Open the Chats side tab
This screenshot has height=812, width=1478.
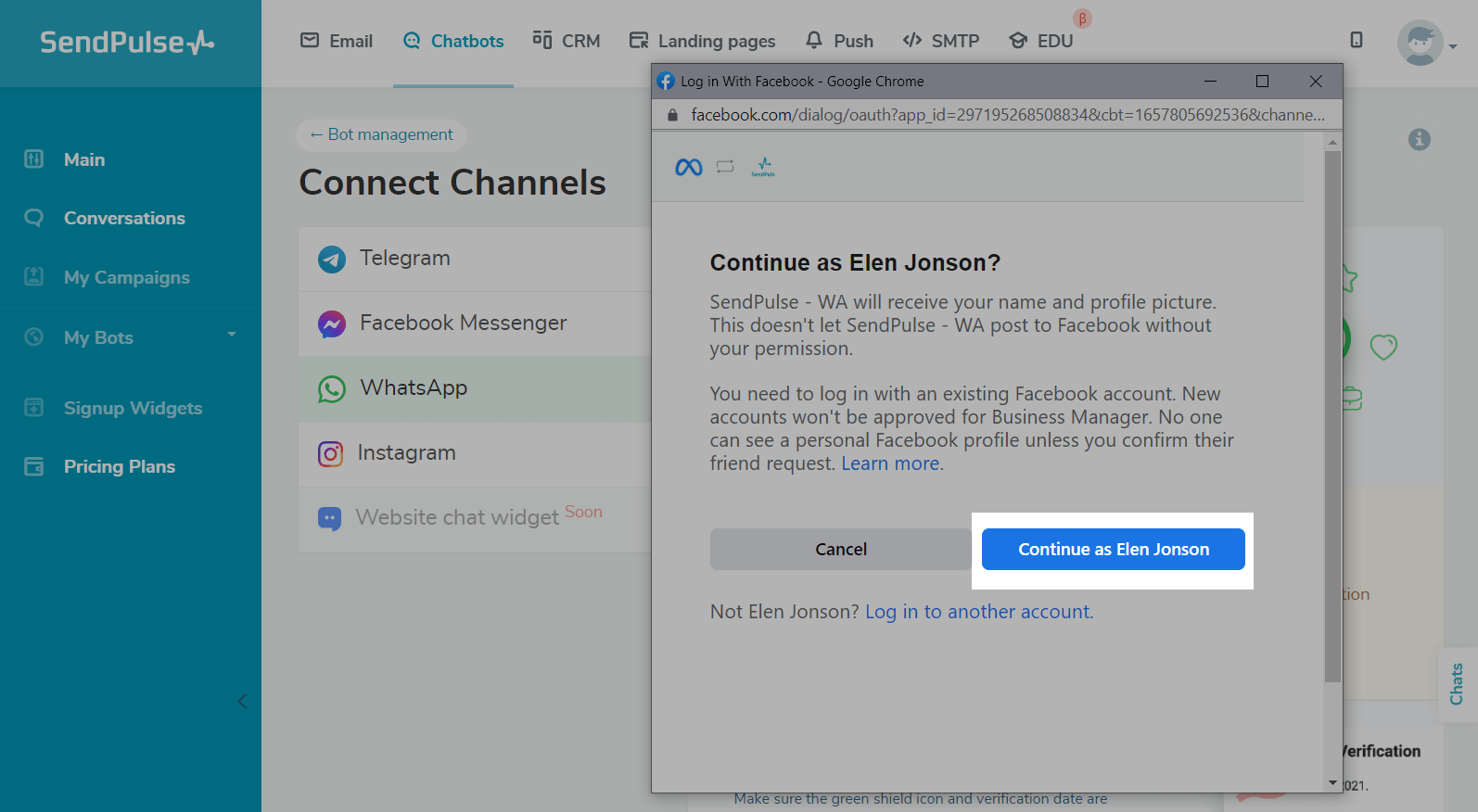pos(1459,684)
